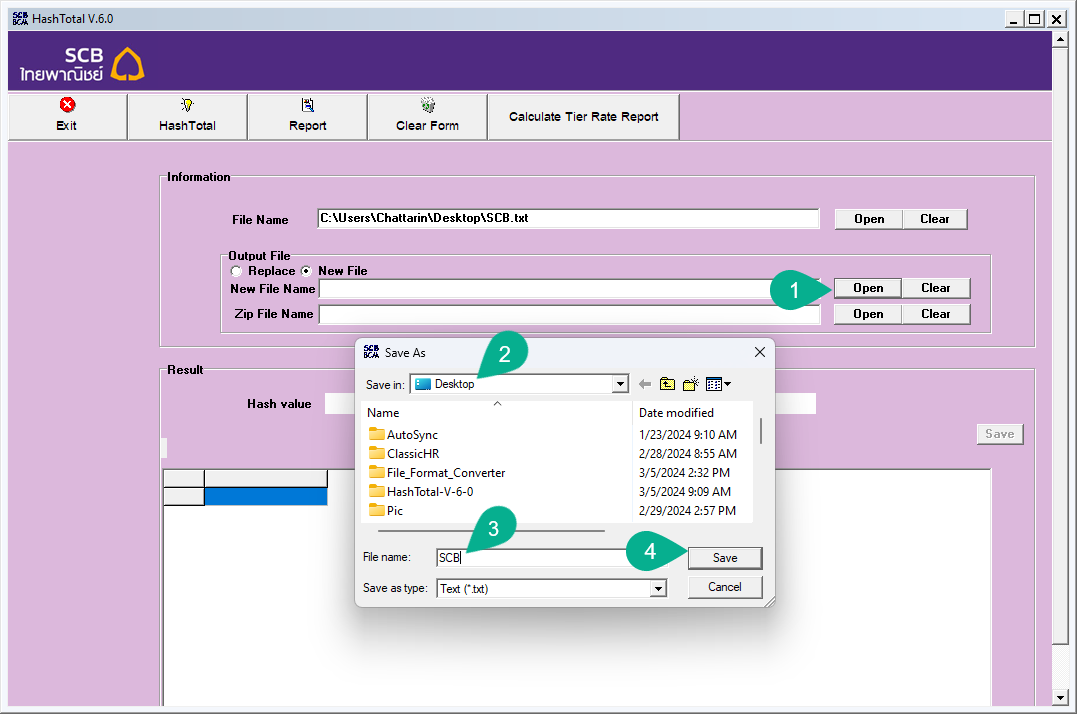Viewport: 1077px width, 714px height.
Task: Click the File Name row Open button
Action: click(x=869, y=219)
